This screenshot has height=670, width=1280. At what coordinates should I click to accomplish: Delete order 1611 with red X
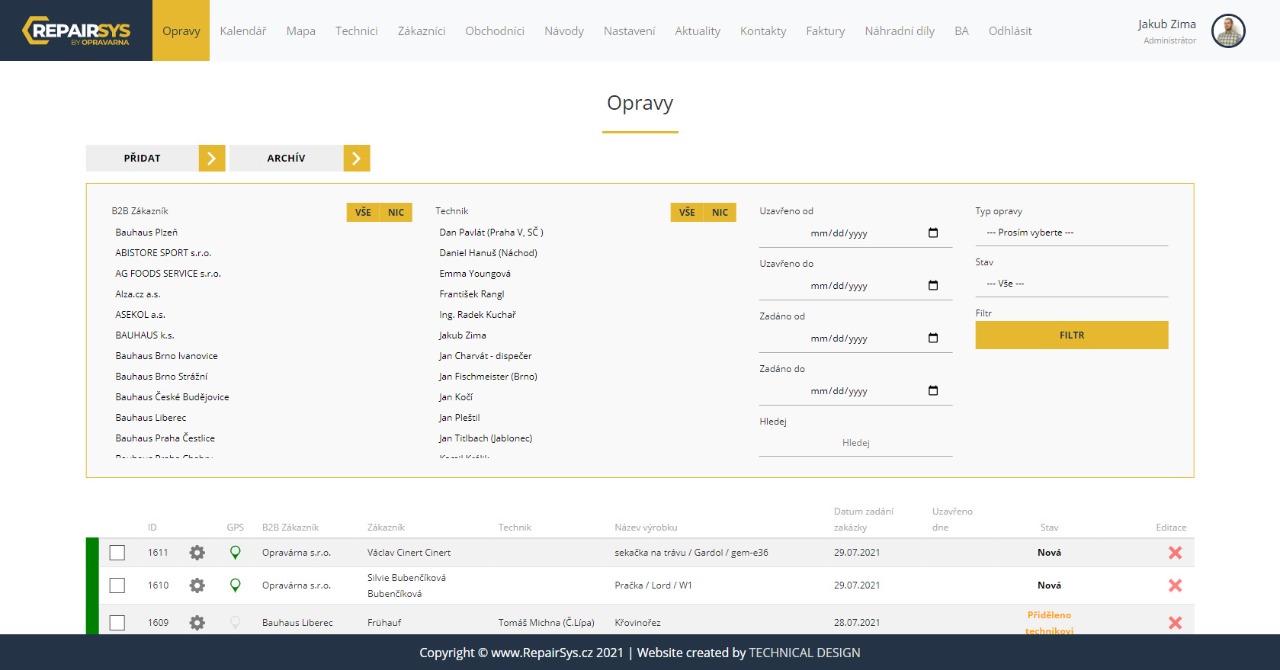point(1175,553)
